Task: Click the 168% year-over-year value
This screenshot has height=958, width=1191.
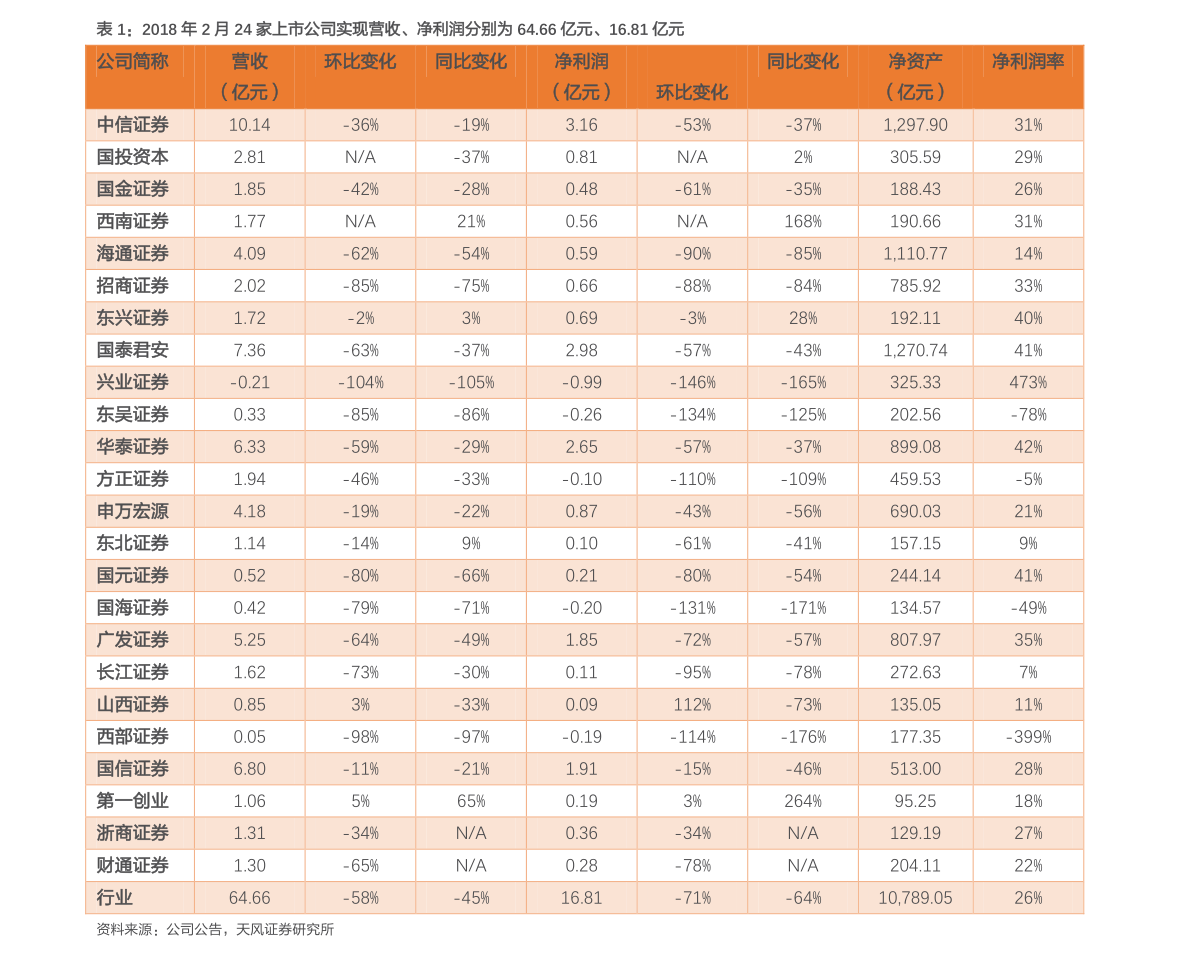Action: [x=803, y=222]
